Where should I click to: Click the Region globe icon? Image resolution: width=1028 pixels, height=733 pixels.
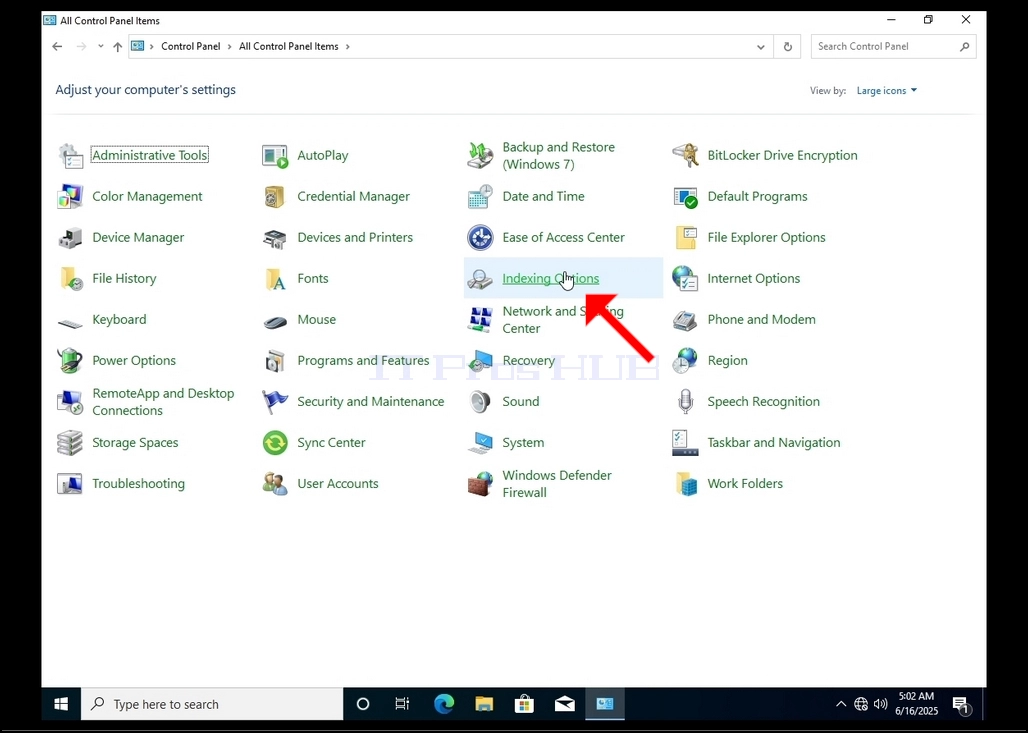point(685,361)
